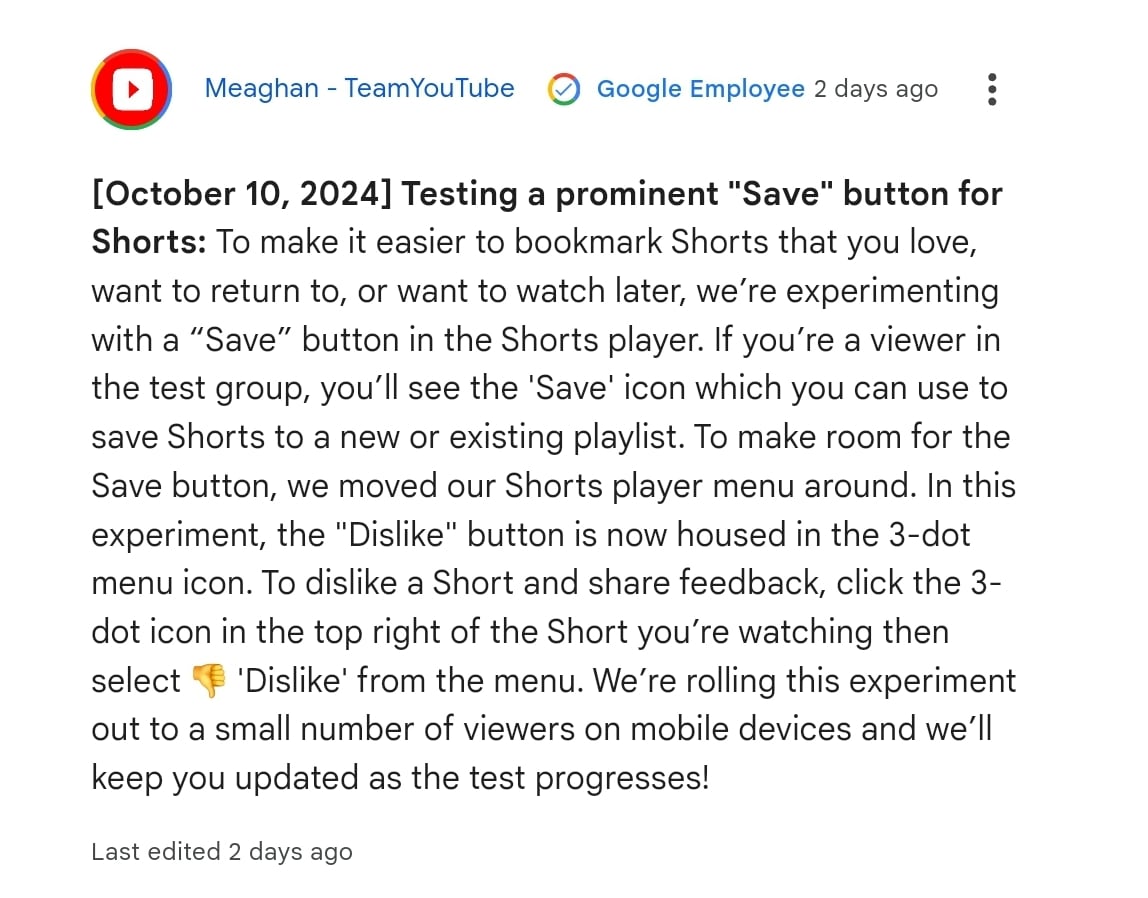Click the Google Employee label text

click(x=700, y=89)
